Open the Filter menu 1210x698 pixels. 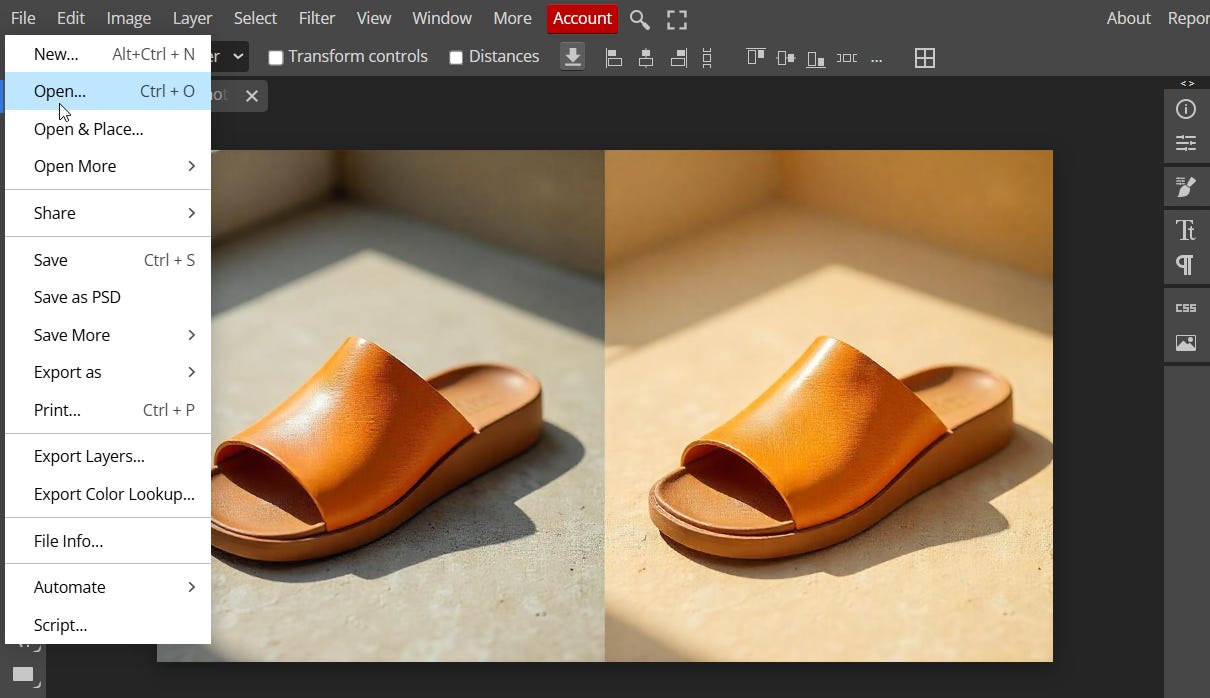pyautogui.click(x=317, y=18)
